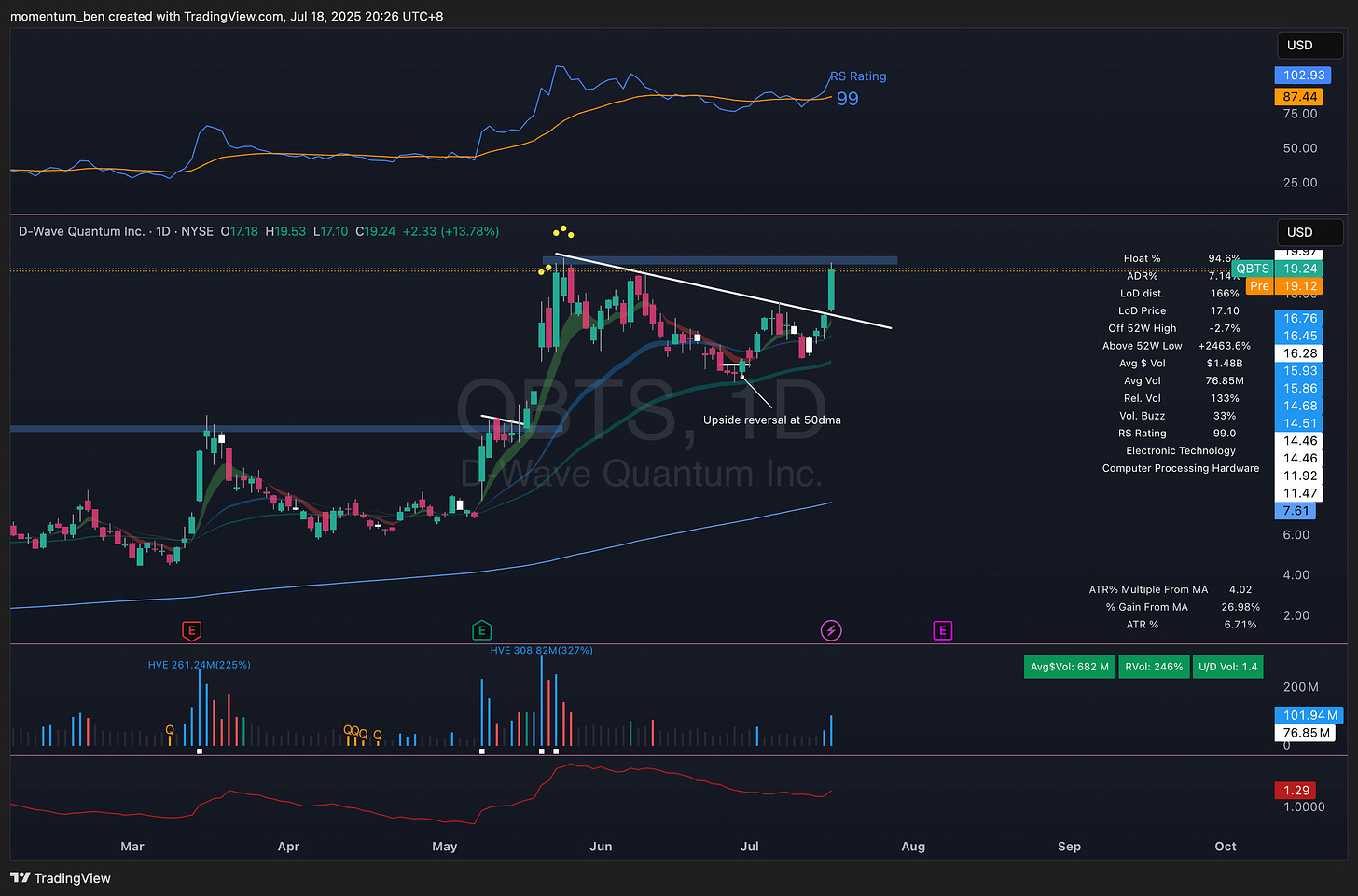
Task: Click the Electronic Technology sector text
Action: pyautogui.click(x=1181, y=451)
